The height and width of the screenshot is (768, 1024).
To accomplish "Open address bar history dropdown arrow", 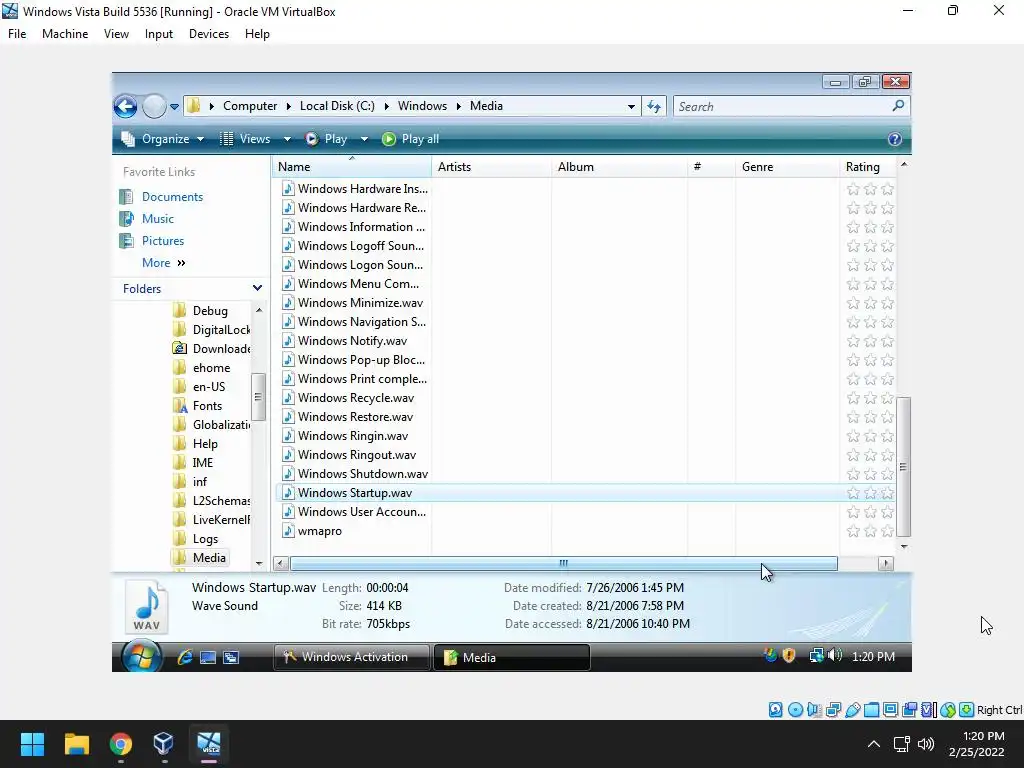I will 631,106.
